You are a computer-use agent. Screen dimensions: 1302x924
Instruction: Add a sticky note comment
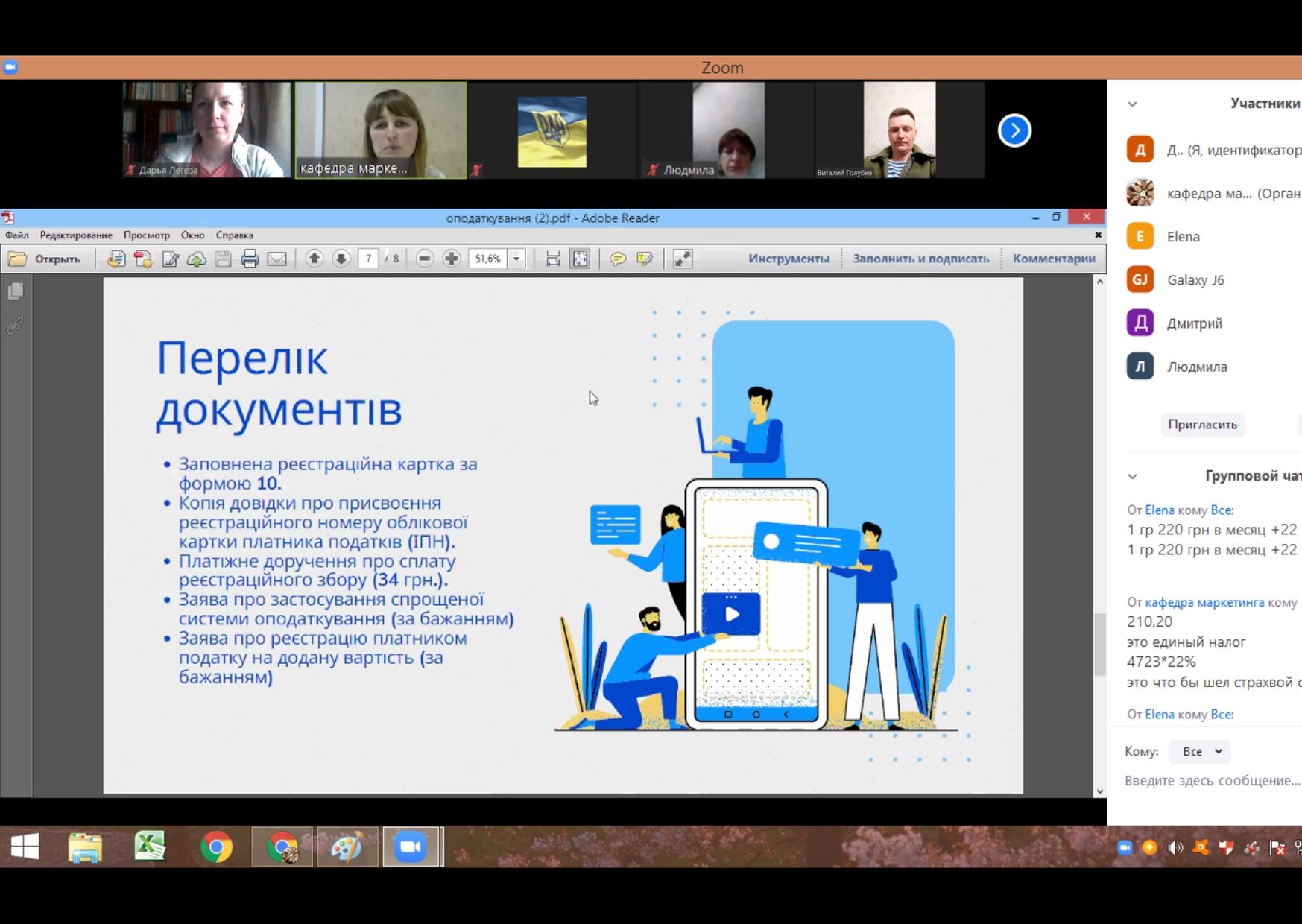tap(618, 259)
